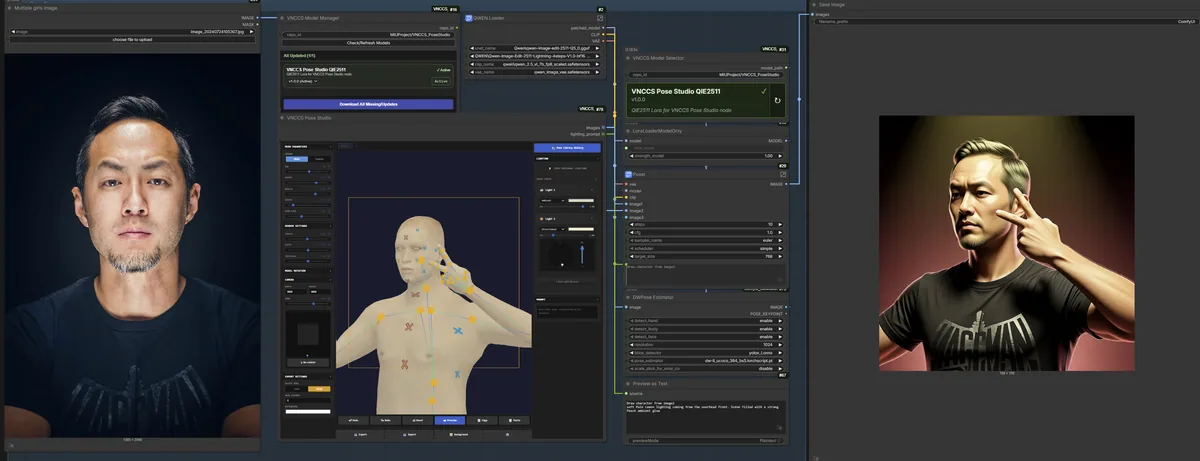Click the Light 1 bulb icon
This screenshot has height=461, width=1200.
pyautogui.click(x=541, y=190)
